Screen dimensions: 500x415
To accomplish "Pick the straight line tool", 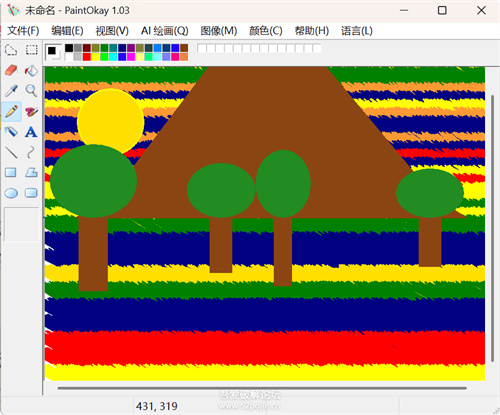I will 11,153.
